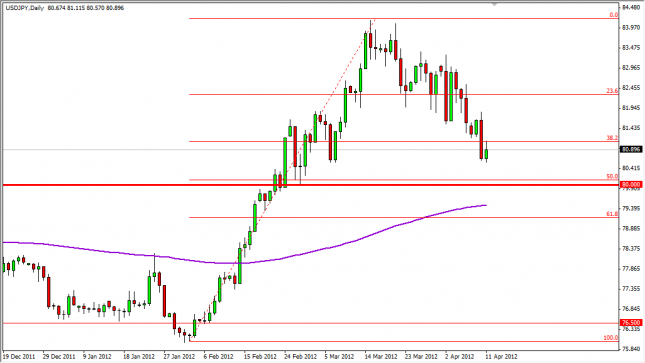Click the 82.455 price axis value
Viewport: 645px width, 363px height.
631,88
